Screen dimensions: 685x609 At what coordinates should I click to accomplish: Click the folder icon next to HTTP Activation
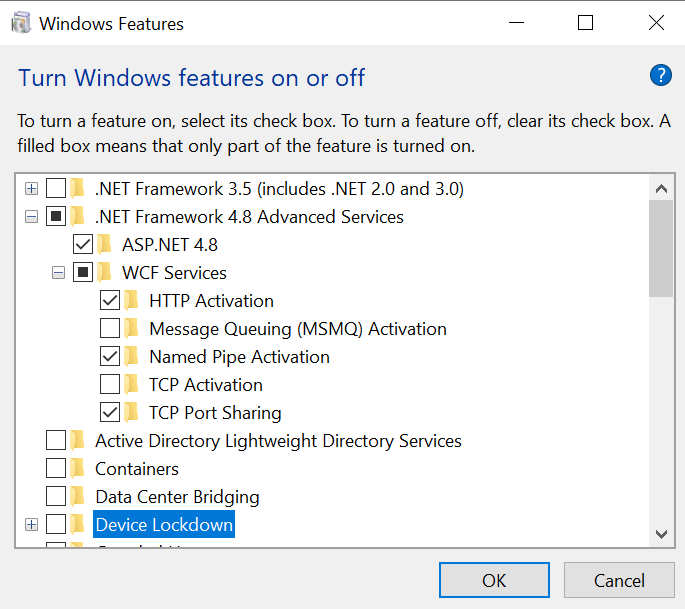132,301
